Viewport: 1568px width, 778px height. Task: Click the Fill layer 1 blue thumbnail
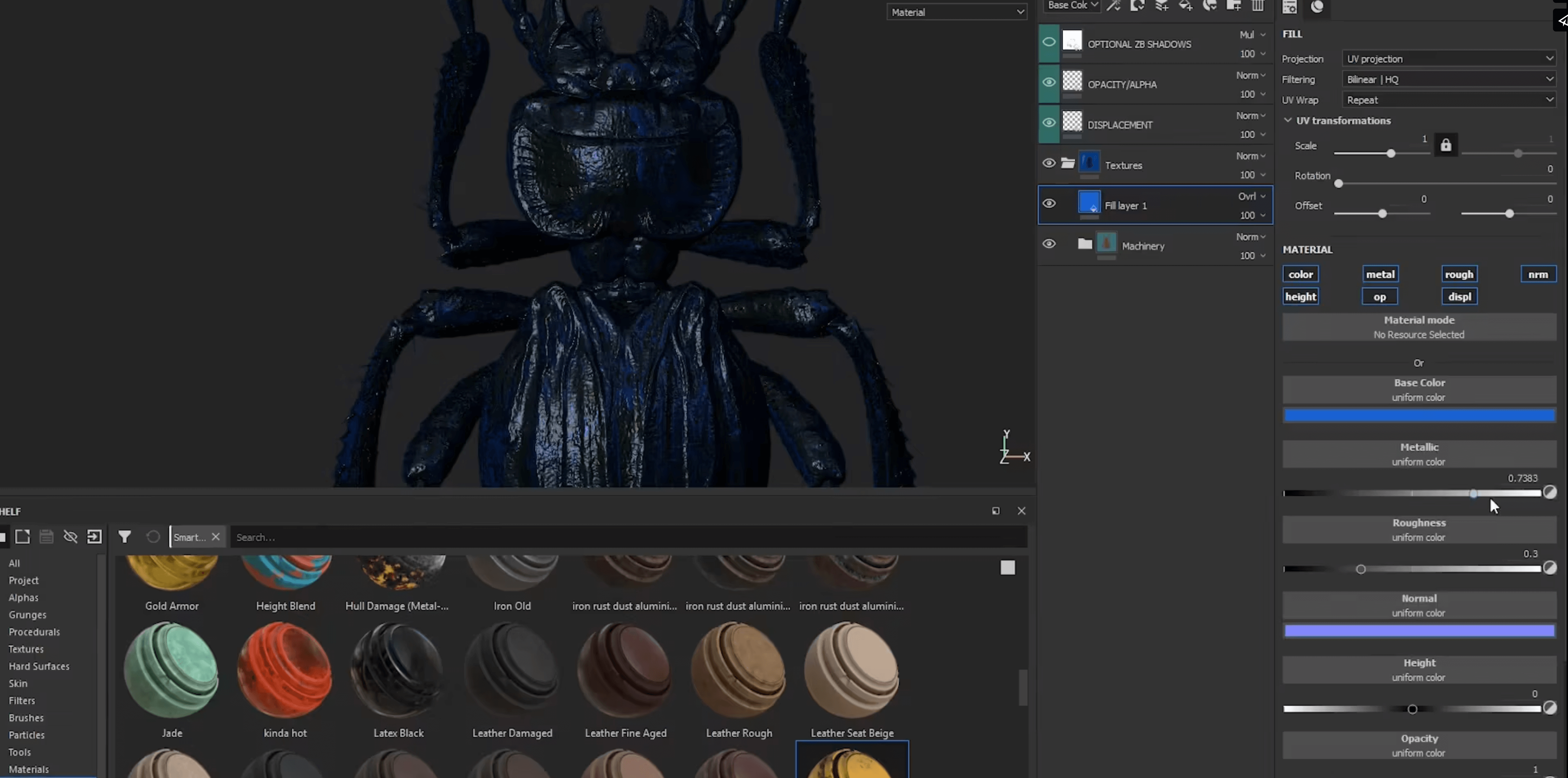click(1089, 201)
